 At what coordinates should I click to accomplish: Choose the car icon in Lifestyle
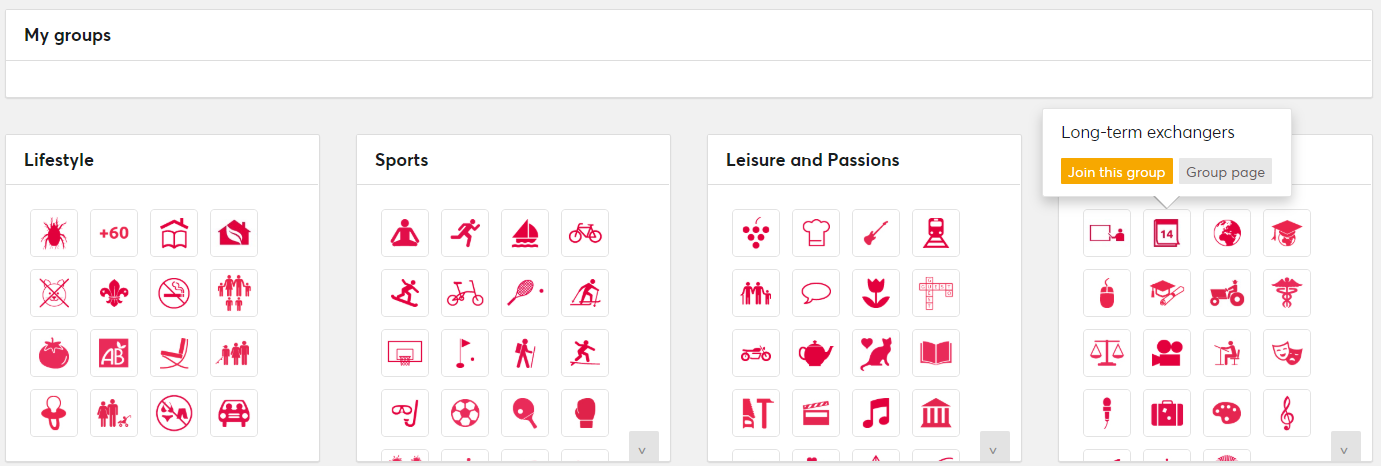(x=234, y=413)
